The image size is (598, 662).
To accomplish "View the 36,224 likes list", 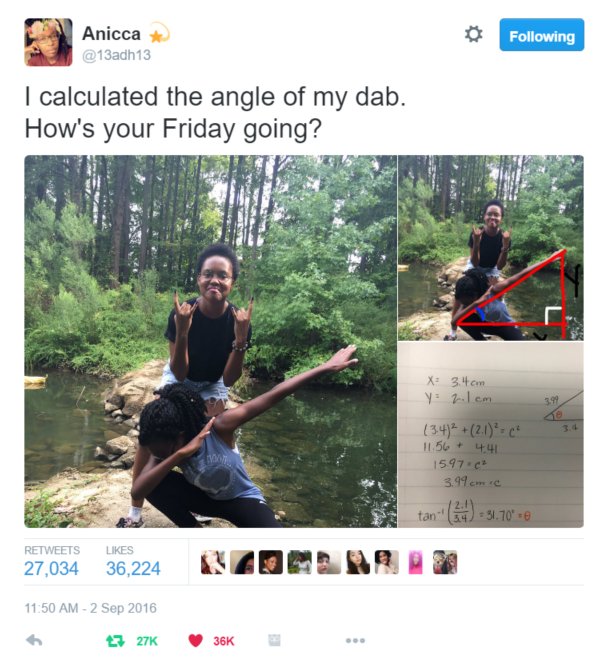I will pyautogui.click(x=133, y=568).
